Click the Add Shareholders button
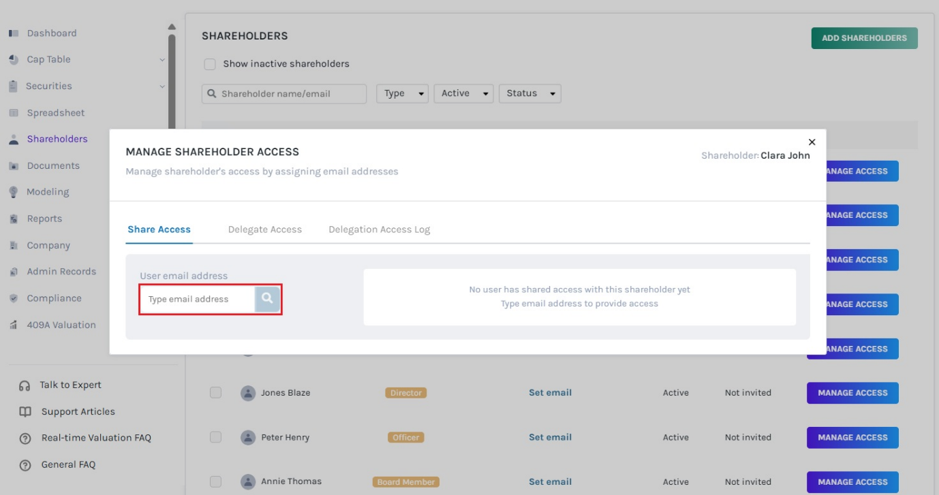 click(x=864, y=38)
